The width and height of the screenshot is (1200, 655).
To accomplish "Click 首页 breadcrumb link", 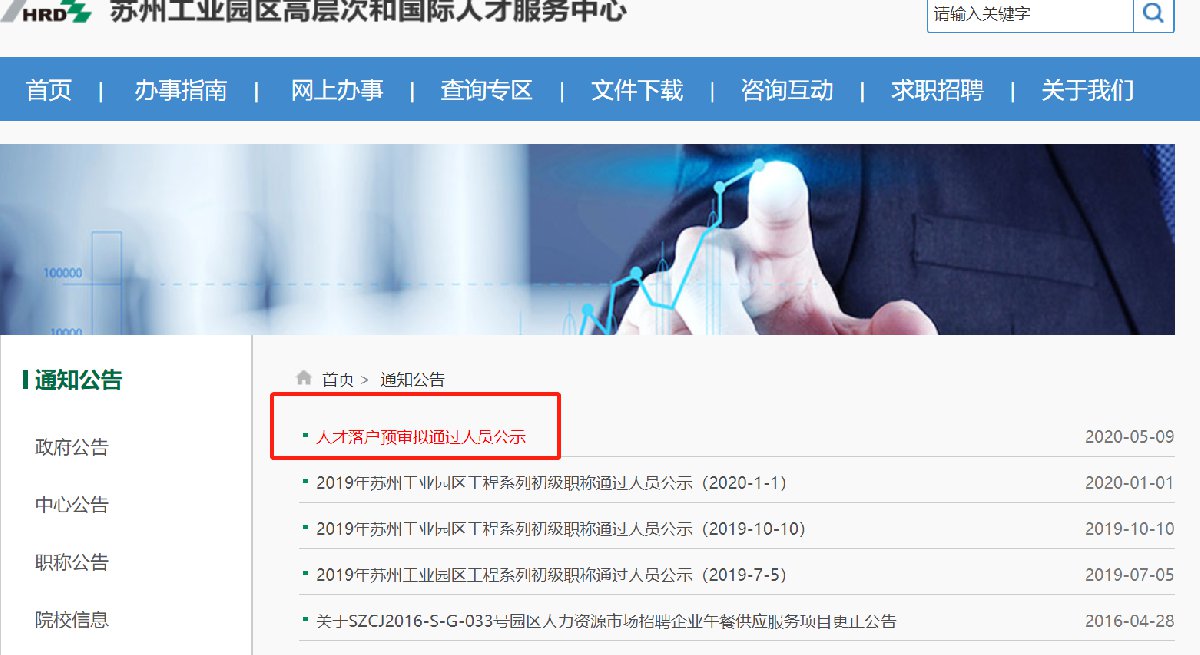I will click(x=338, y=380).
